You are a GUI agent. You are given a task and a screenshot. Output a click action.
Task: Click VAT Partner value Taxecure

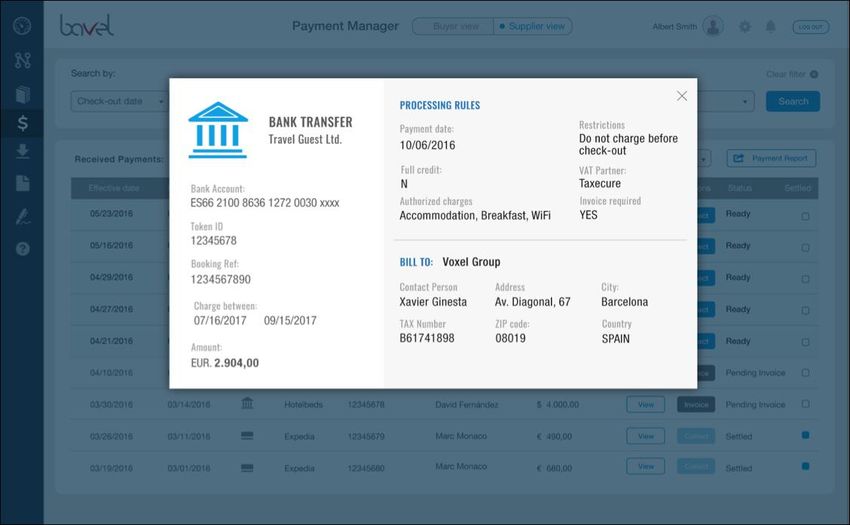[x=600, y=183]
